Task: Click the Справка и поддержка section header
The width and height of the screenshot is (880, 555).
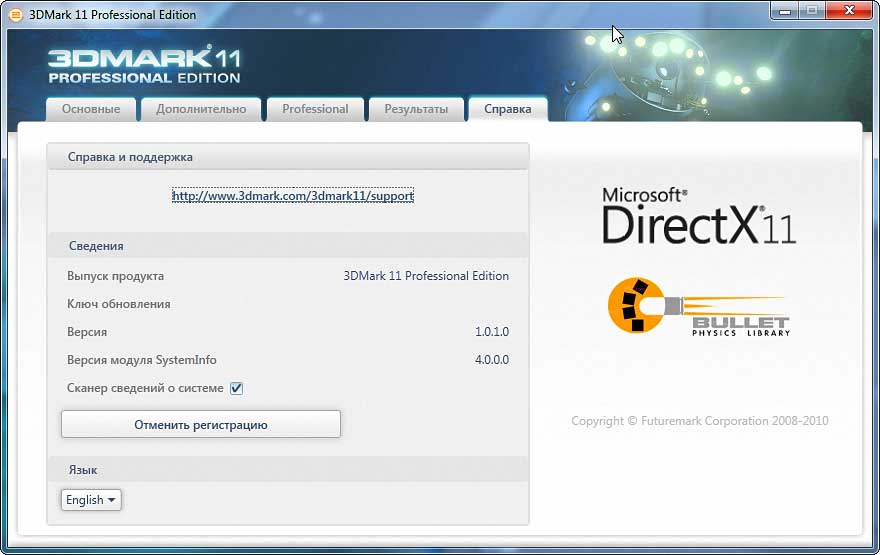Action: pos(130,157)
